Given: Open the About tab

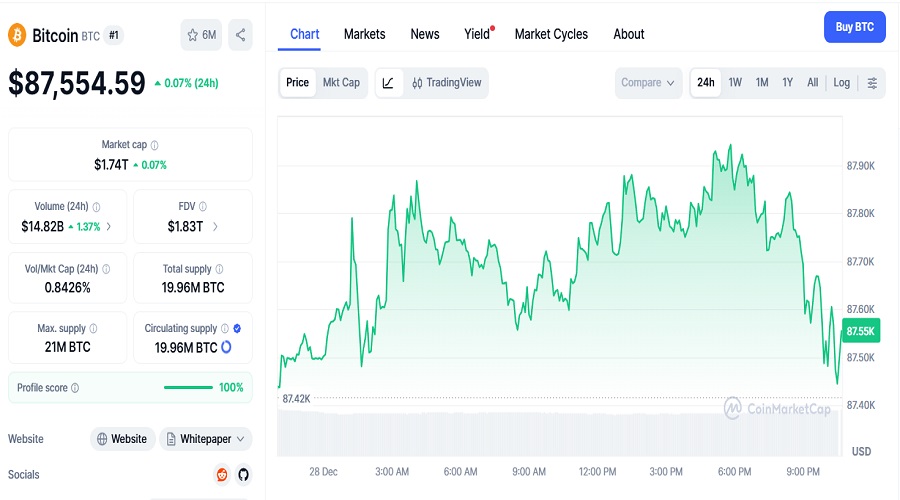Looking at the screenshot, I should 629,34.
